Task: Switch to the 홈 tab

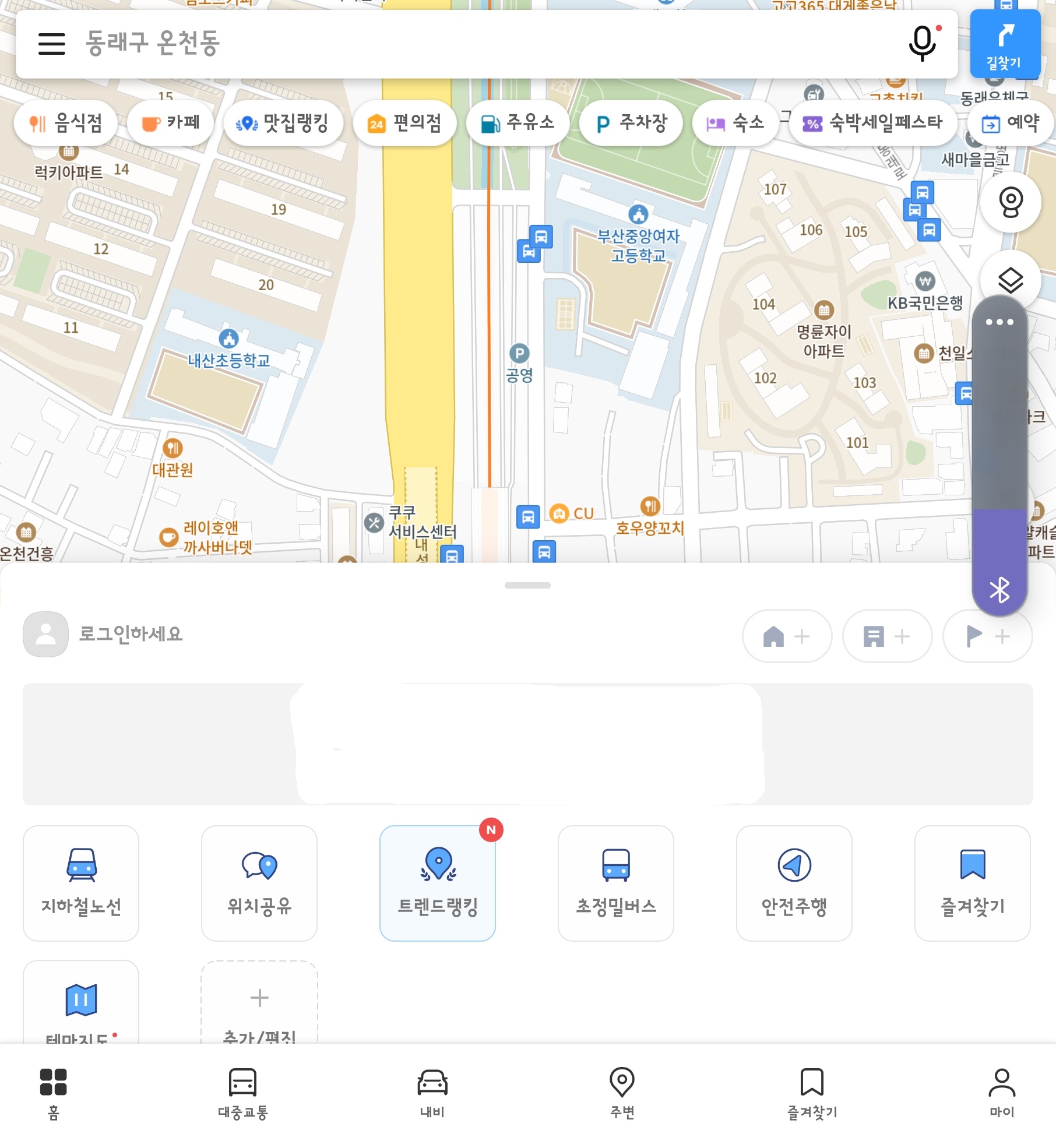Action: [x=53, y=1094]
